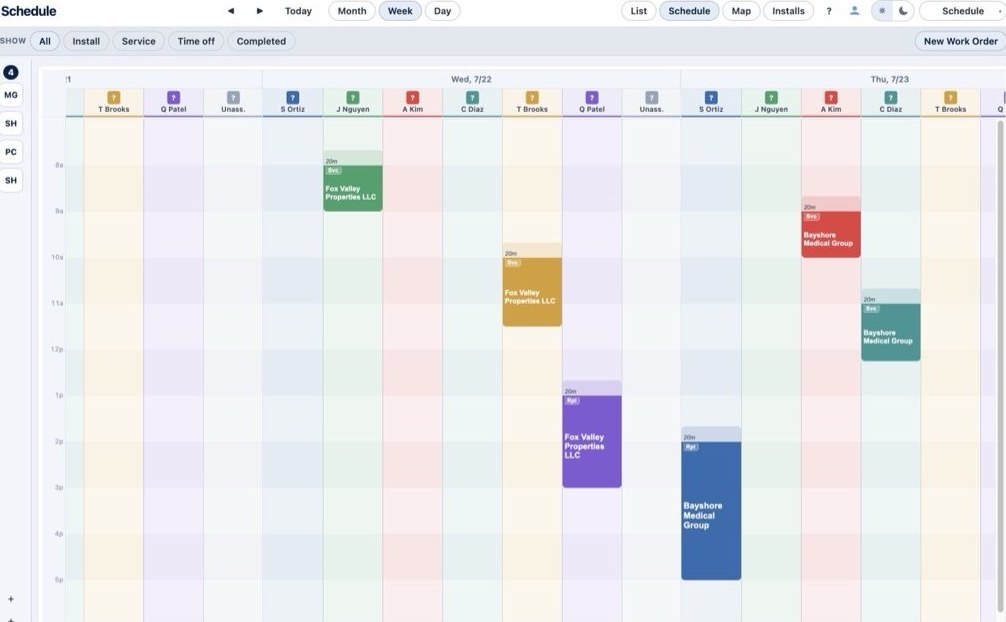Open the Schedule dropdown at top right
The image size is (1006, 622).
(x=962, y=11)
